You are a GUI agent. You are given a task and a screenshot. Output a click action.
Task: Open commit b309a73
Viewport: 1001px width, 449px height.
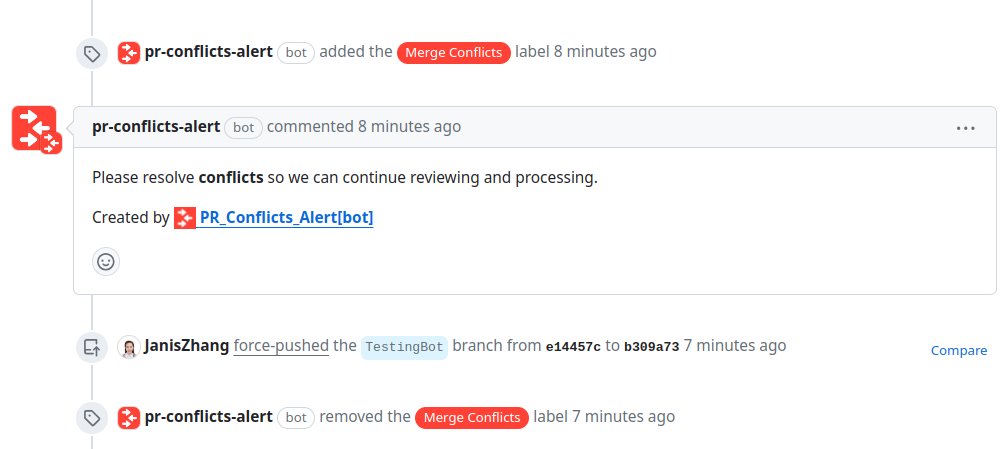651,347
